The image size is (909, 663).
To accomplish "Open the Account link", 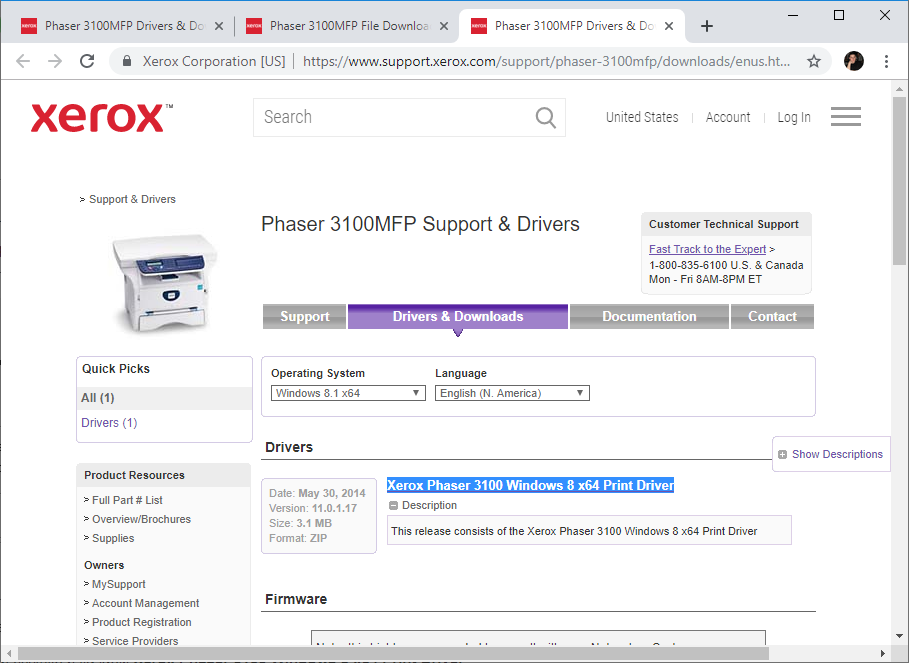I will 728,117.
